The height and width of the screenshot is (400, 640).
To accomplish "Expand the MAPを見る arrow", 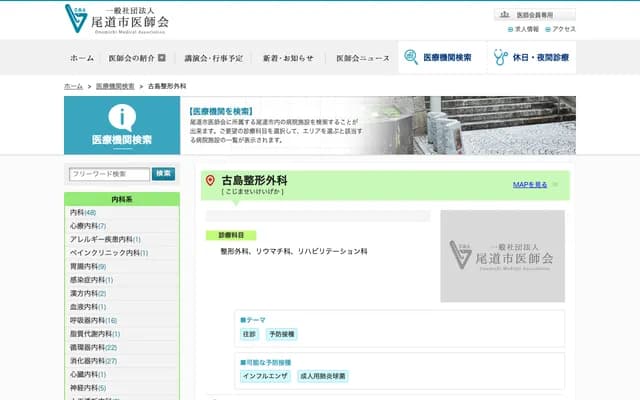I will (x=555, y=185).
